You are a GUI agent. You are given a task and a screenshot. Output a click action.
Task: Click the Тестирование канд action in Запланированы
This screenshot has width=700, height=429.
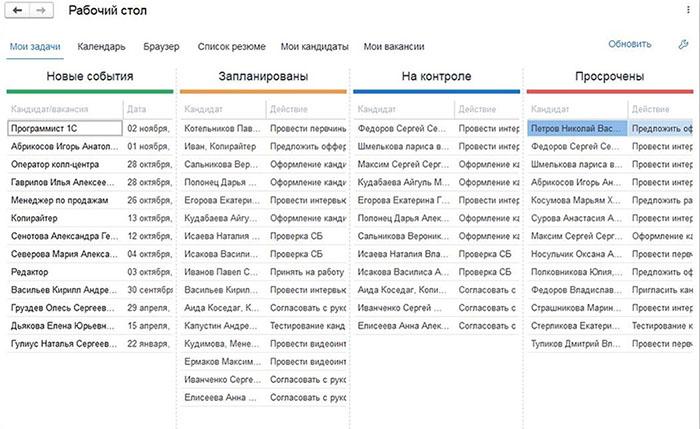[307, 326]
